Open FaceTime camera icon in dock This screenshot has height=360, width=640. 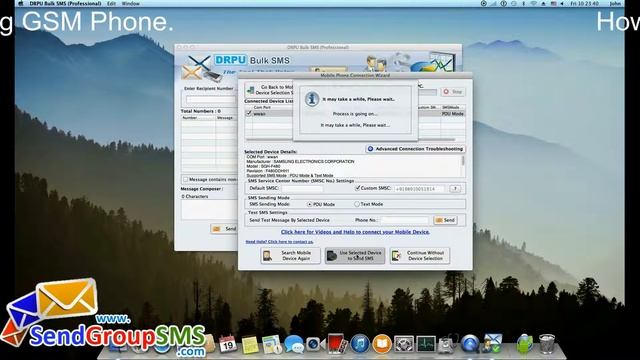coord(315,344)
